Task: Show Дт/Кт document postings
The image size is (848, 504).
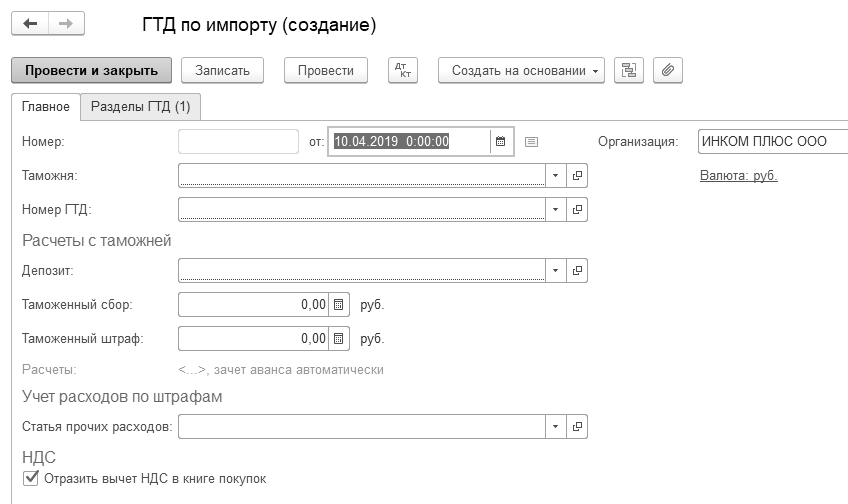Action: tap(403, 70)
